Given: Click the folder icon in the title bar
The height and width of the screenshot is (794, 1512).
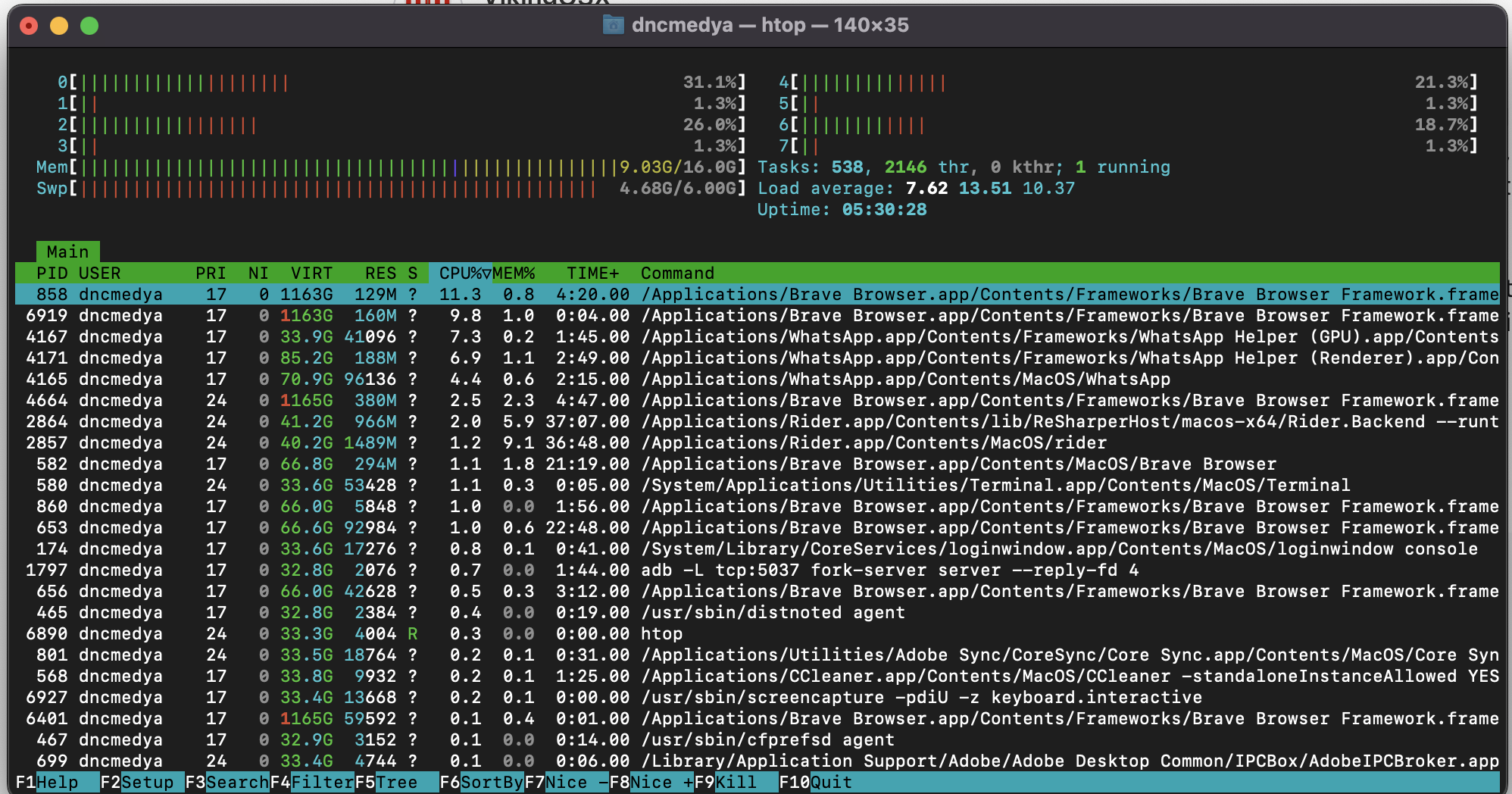Looking at the screenshot, I should (613, 25).
